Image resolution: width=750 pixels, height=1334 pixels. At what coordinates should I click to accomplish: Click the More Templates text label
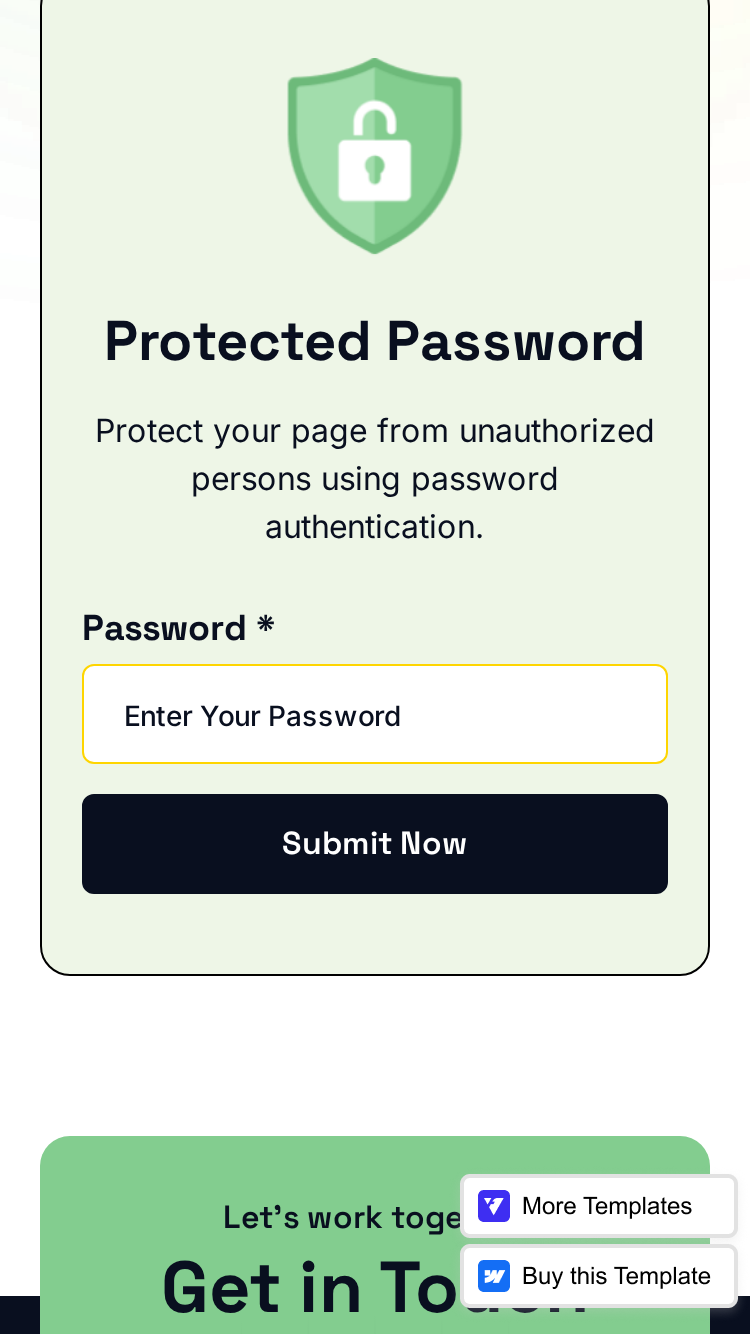pos(607,1206)
